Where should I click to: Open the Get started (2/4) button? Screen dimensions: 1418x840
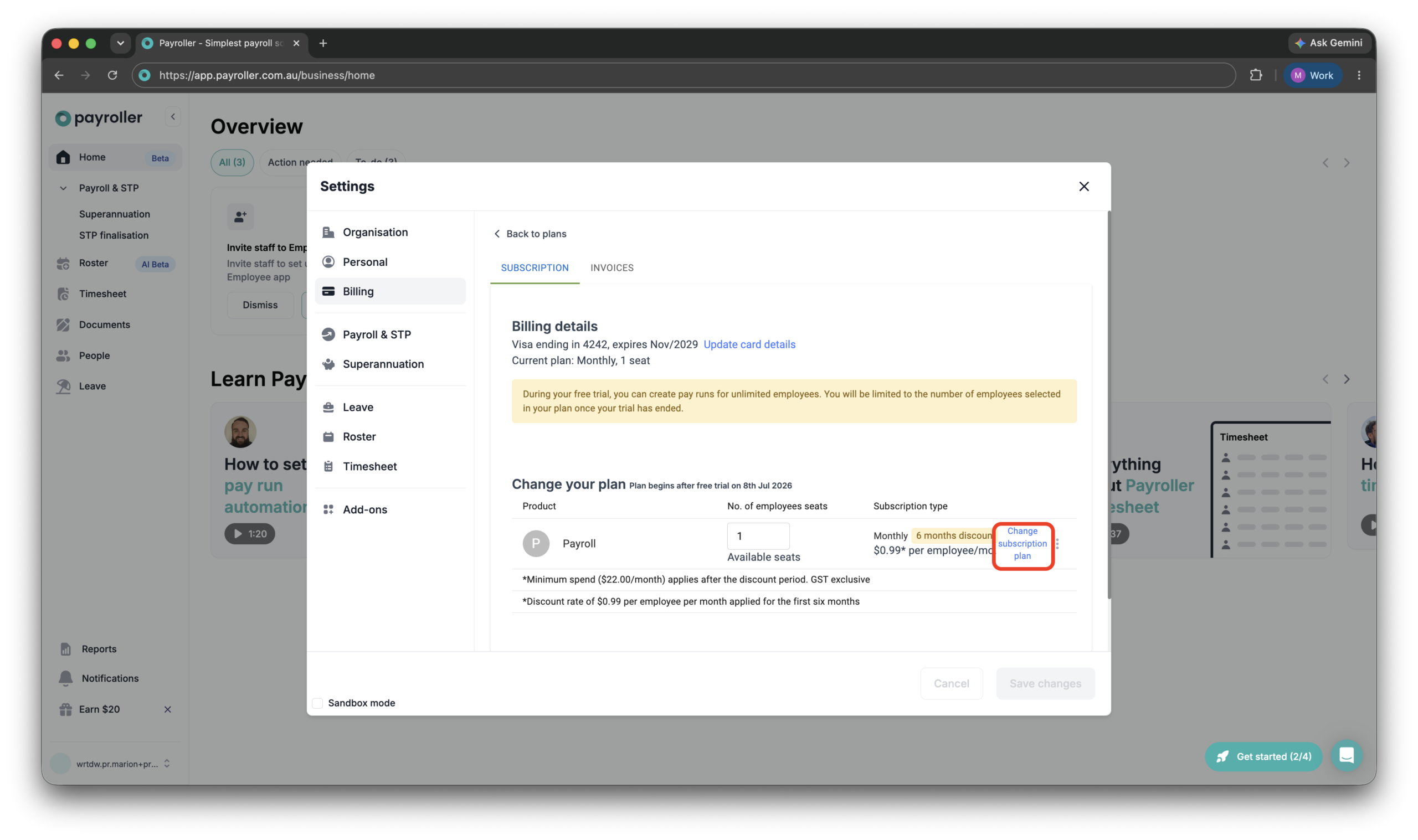point(1262,756)
